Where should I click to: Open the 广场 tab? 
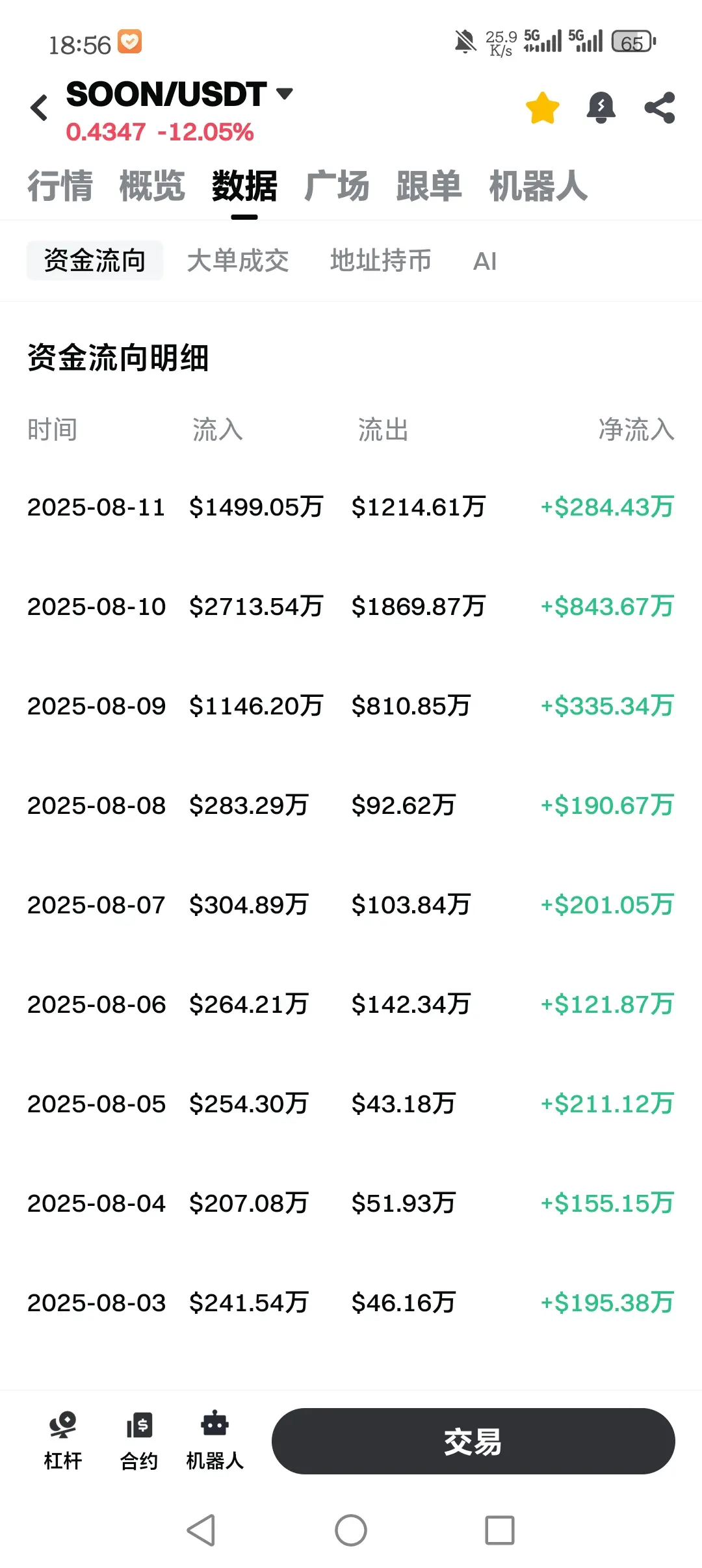(337, 186)
